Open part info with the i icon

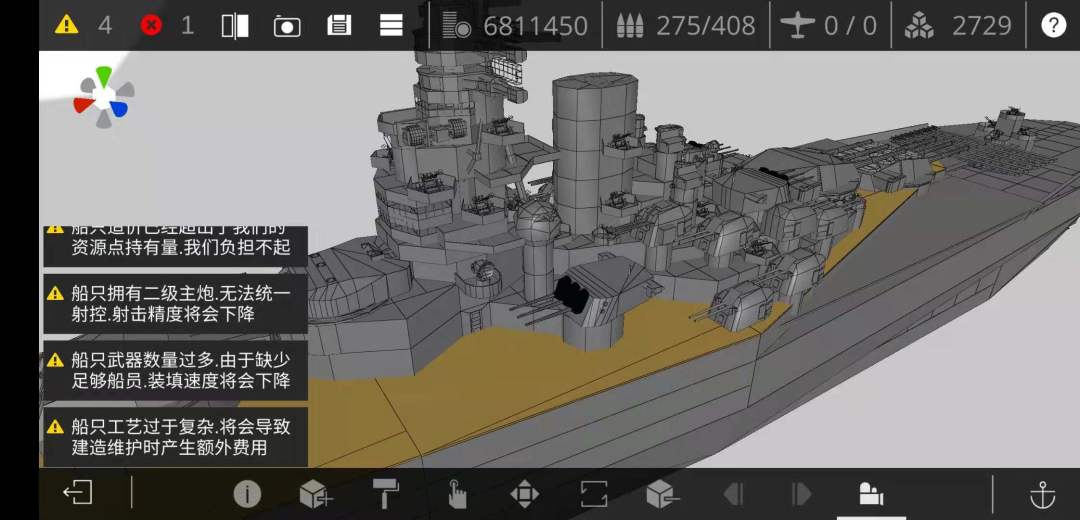[x=247, y=494]
